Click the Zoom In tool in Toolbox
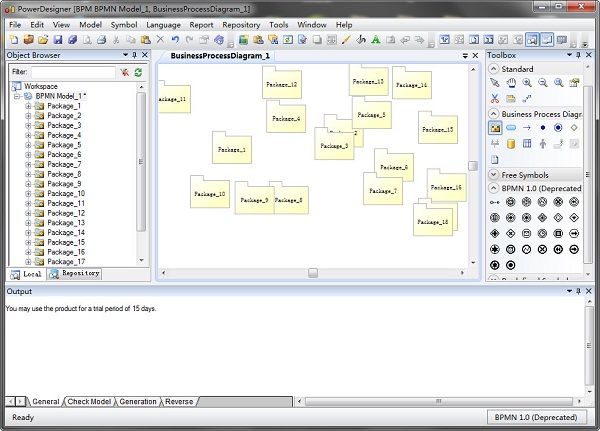Image resolution: width=600 pixels, height=431 pixels. [527, 83]
